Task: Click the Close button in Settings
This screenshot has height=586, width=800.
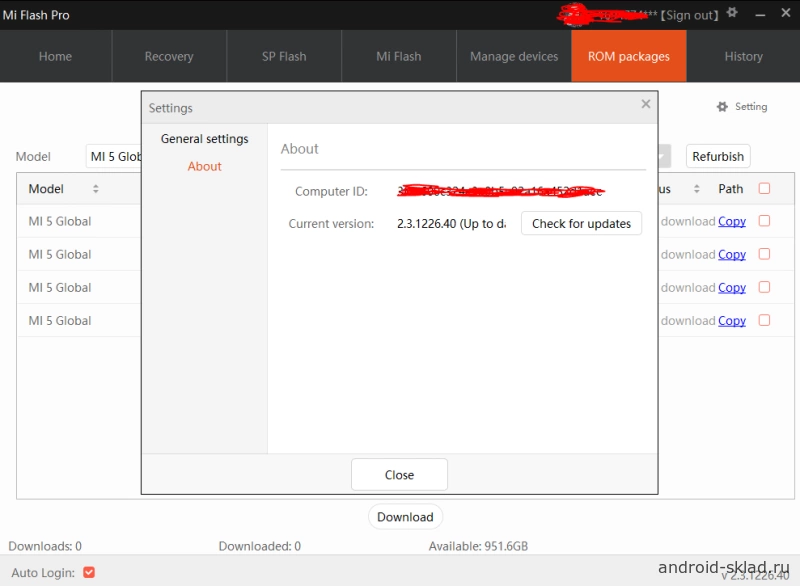Action: (x=399, y=475)
